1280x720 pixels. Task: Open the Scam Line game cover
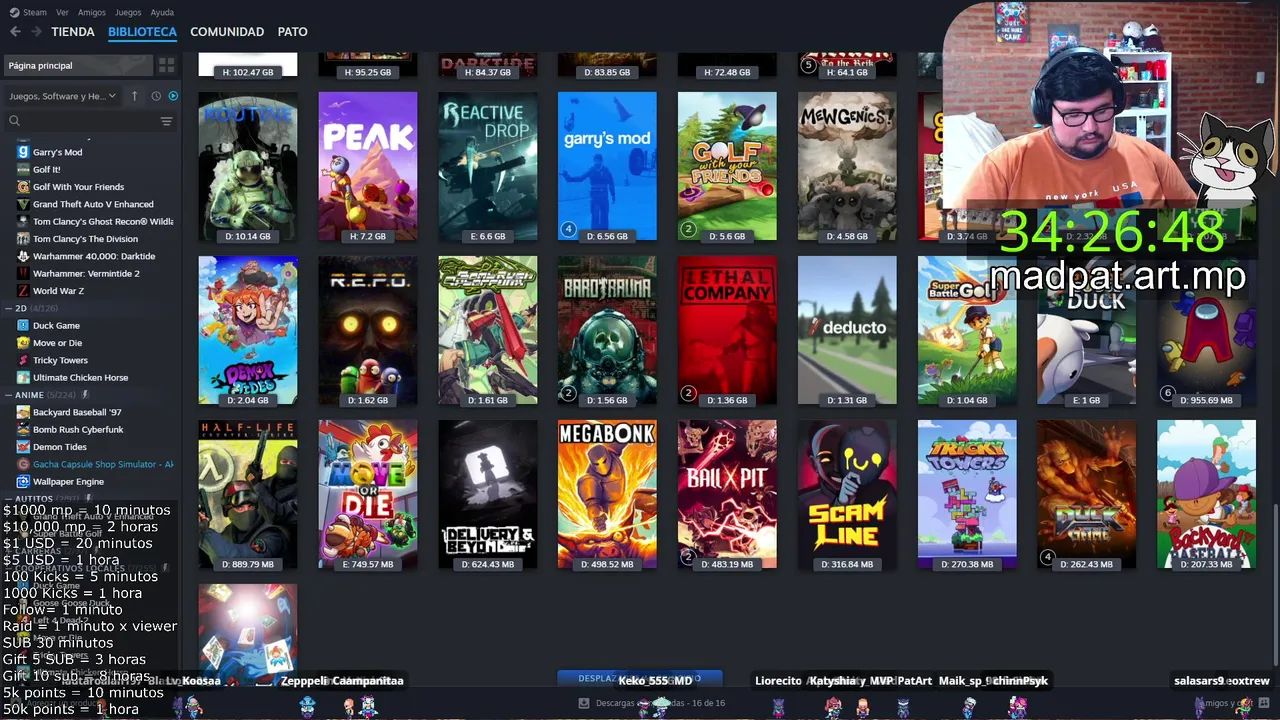(847, 494)
